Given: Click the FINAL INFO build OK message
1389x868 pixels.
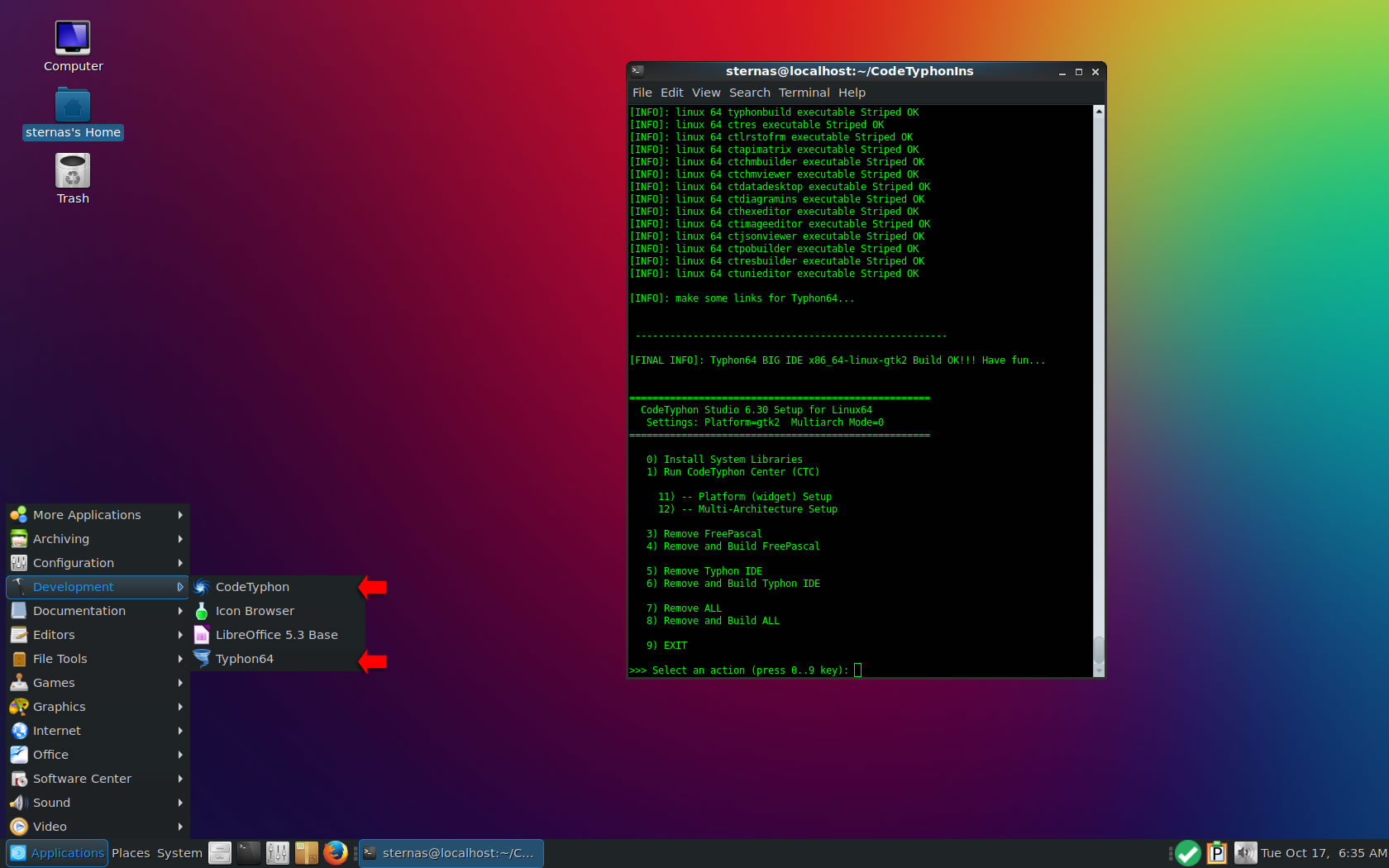Looking at the screenshot, I should click(838, 360).
